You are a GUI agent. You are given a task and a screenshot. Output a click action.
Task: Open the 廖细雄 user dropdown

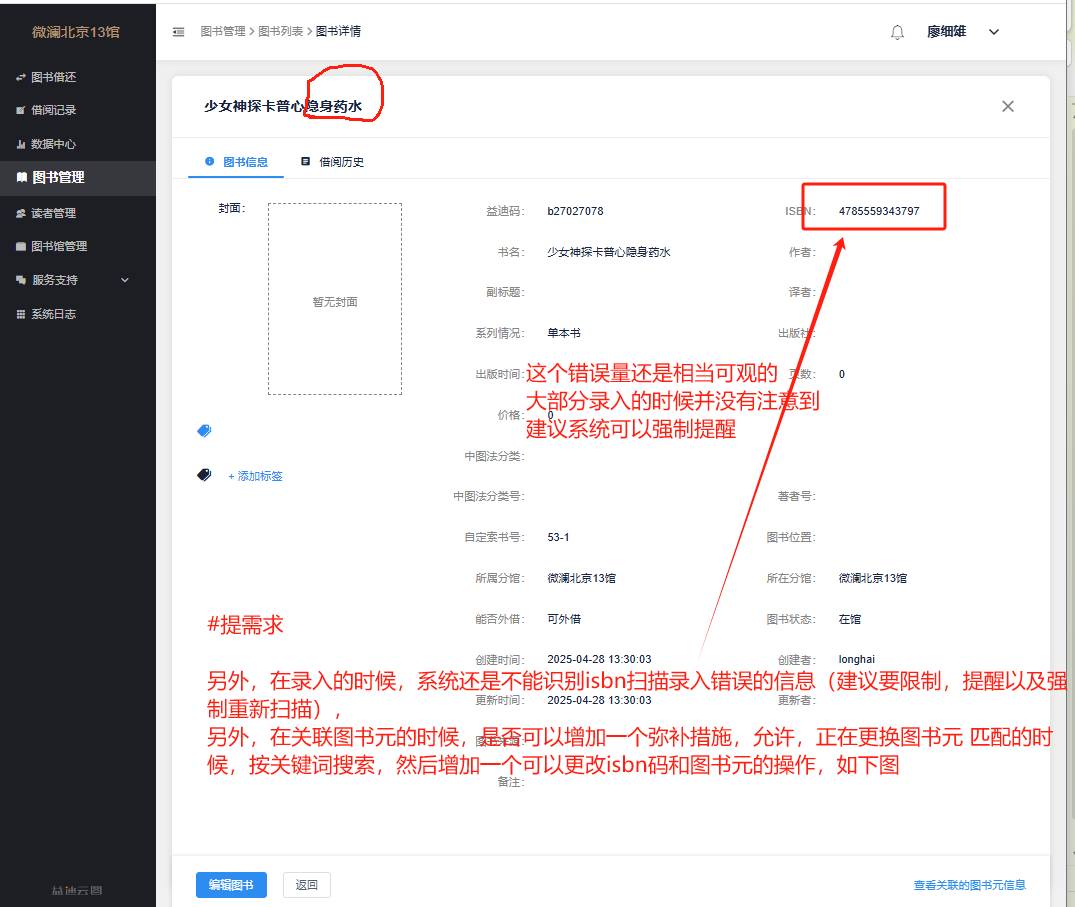point(962,32)
